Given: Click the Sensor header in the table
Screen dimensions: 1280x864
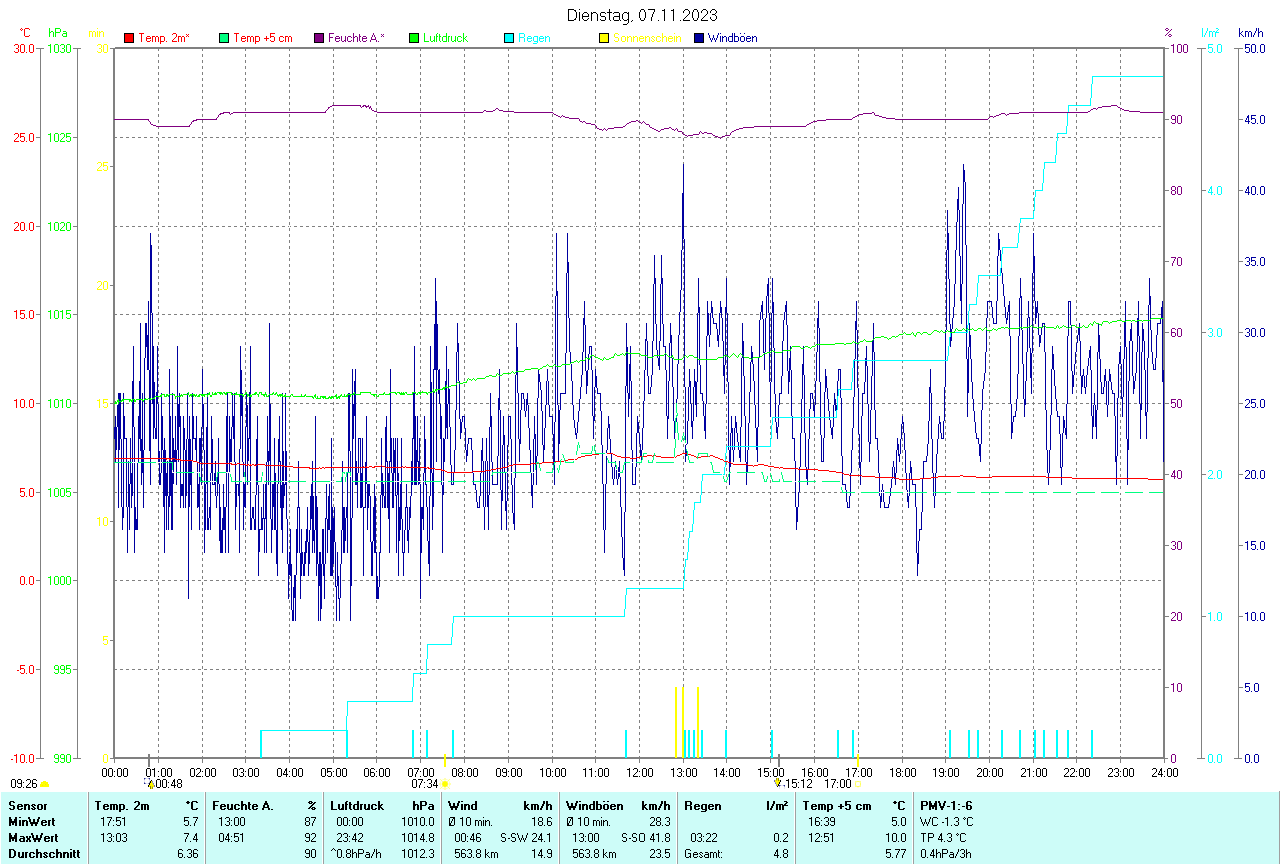Looking at the screenshot, I should click(x=27, y=805).
